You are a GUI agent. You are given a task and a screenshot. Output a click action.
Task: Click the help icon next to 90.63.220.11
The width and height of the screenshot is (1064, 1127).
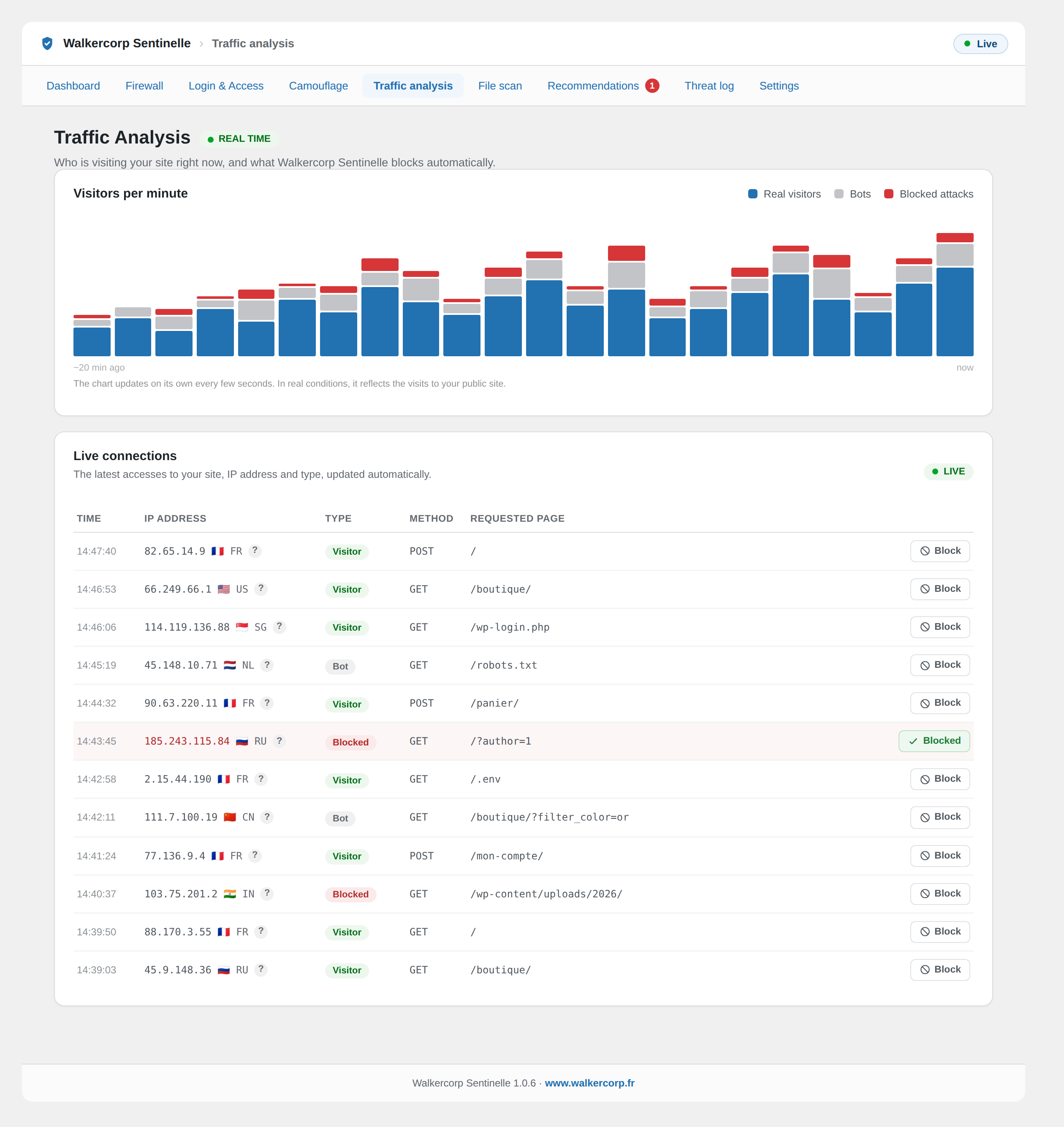tap(267, 702)
